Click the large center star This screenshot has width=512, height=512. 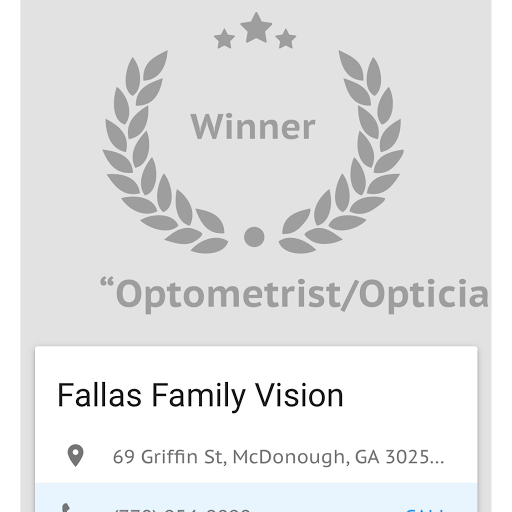256,28
